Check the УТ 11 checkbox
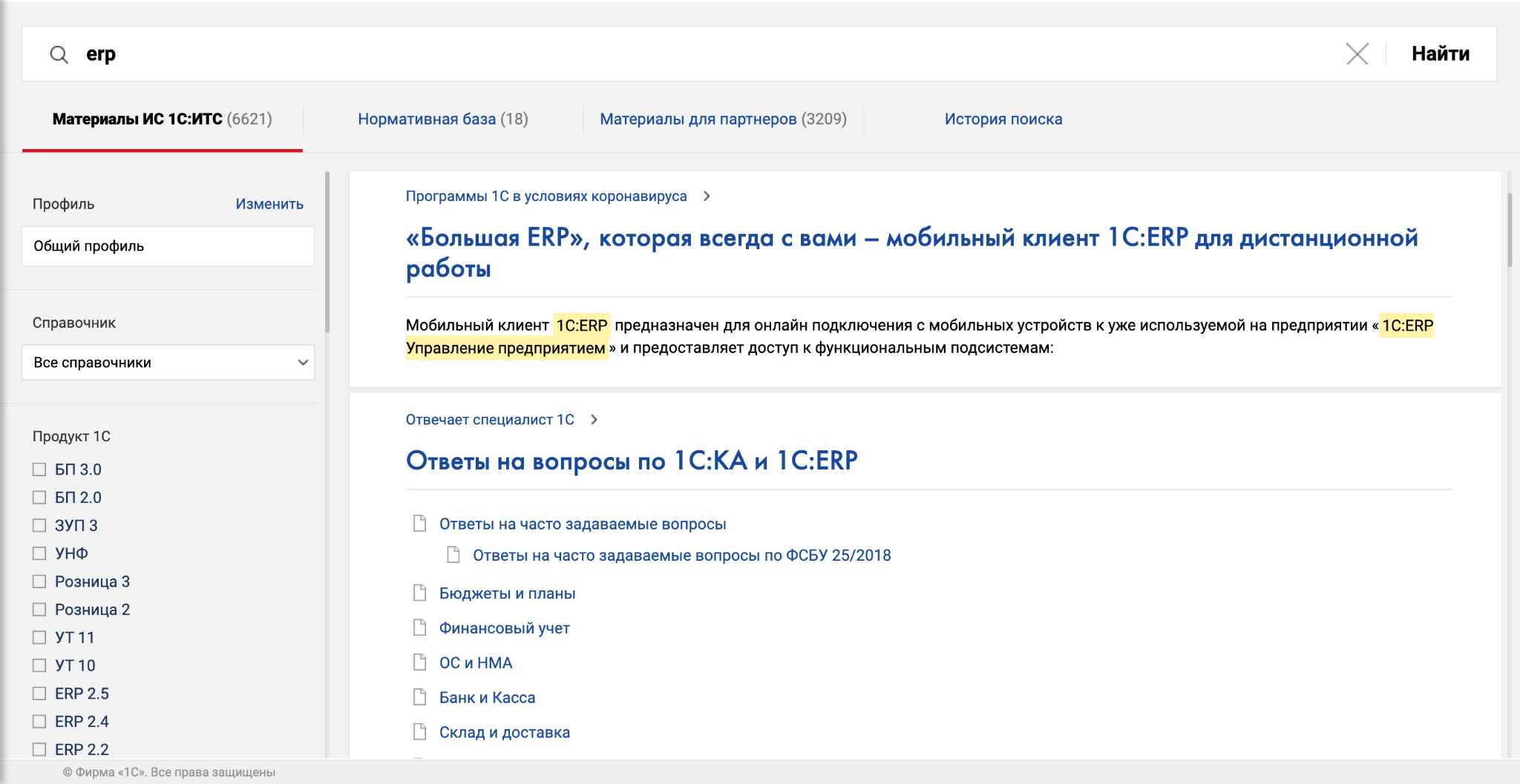Viewport: 1520px width, 784px height. pos(39,638)
